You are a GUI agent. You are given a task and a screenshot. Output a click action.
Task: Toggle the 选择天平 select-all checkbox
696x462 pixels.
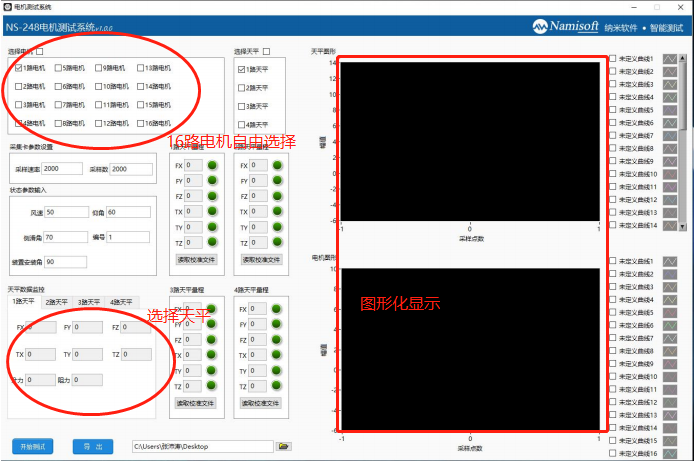click(x=267, y=51)
